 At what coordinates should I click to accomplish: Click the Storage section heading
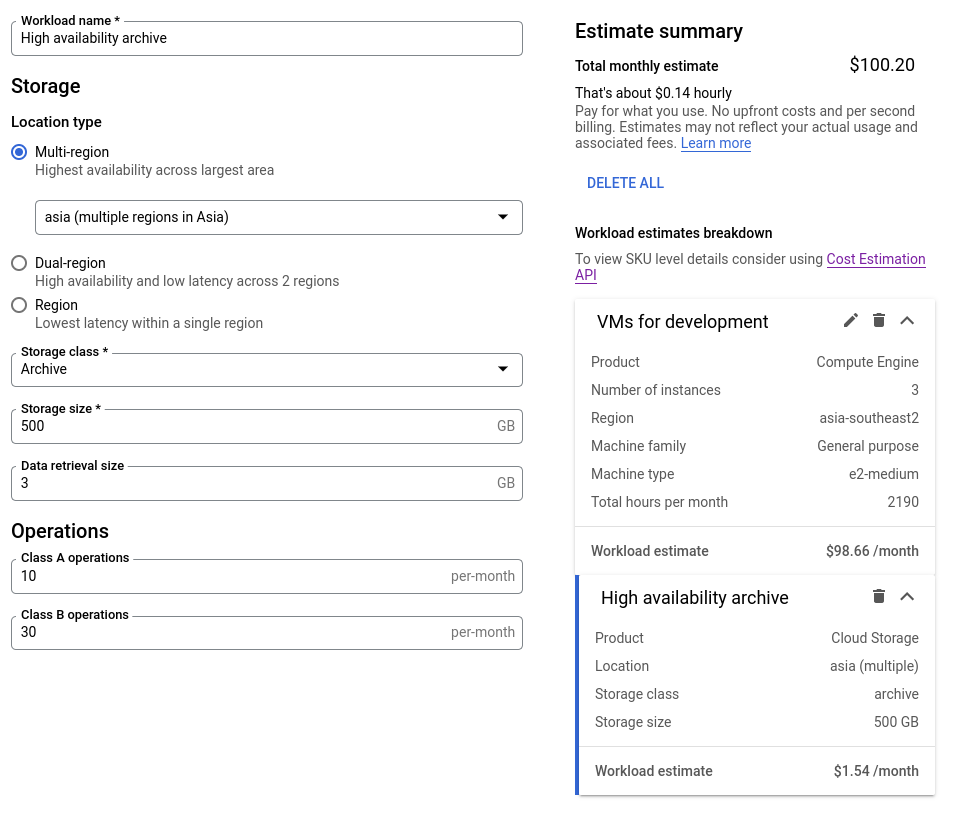[x=45, y=86]
